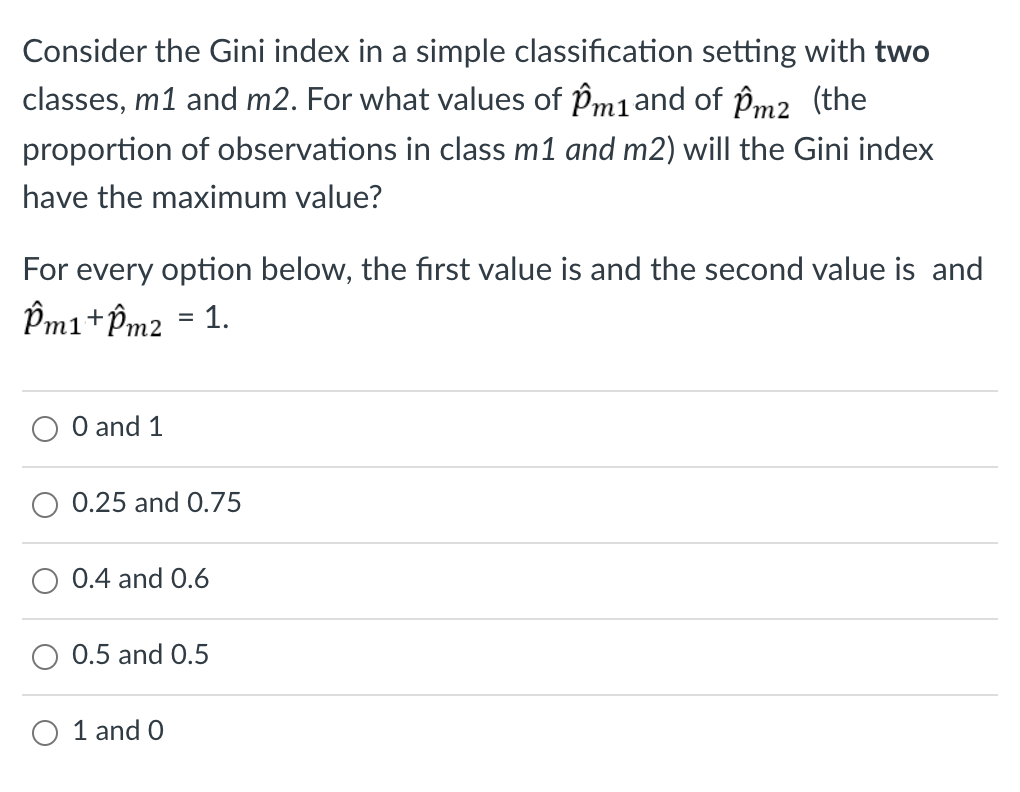Click the "0.5 and 0.5" answer label

[x=140, y=655]
